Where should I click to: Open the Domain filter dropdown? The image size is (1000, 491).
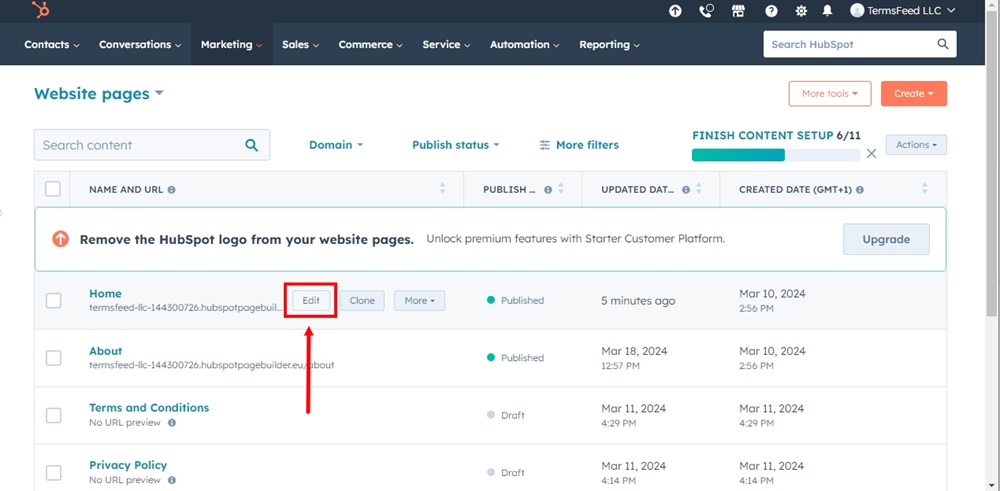(336, 145)
